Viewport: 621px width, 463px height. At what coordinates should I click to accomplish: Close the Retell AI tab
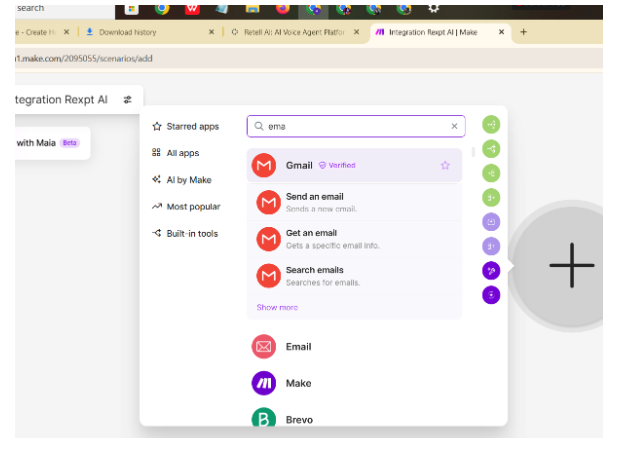point(356,32)
